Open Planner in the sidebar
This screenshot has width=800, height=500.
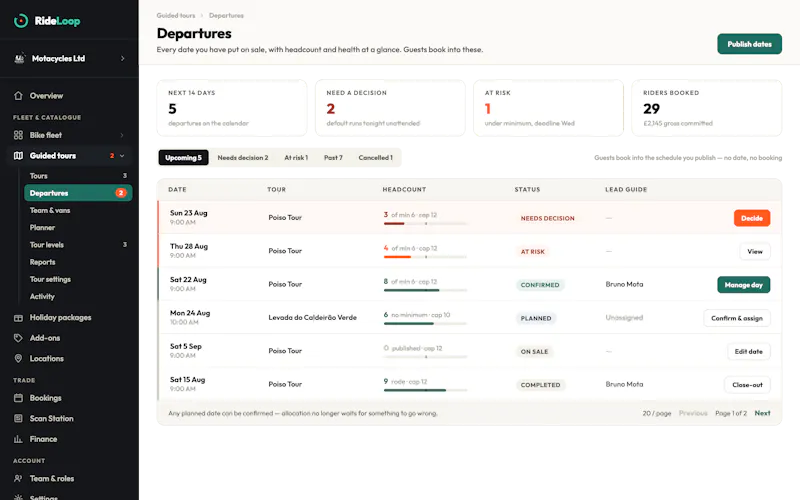coord(78,228)
